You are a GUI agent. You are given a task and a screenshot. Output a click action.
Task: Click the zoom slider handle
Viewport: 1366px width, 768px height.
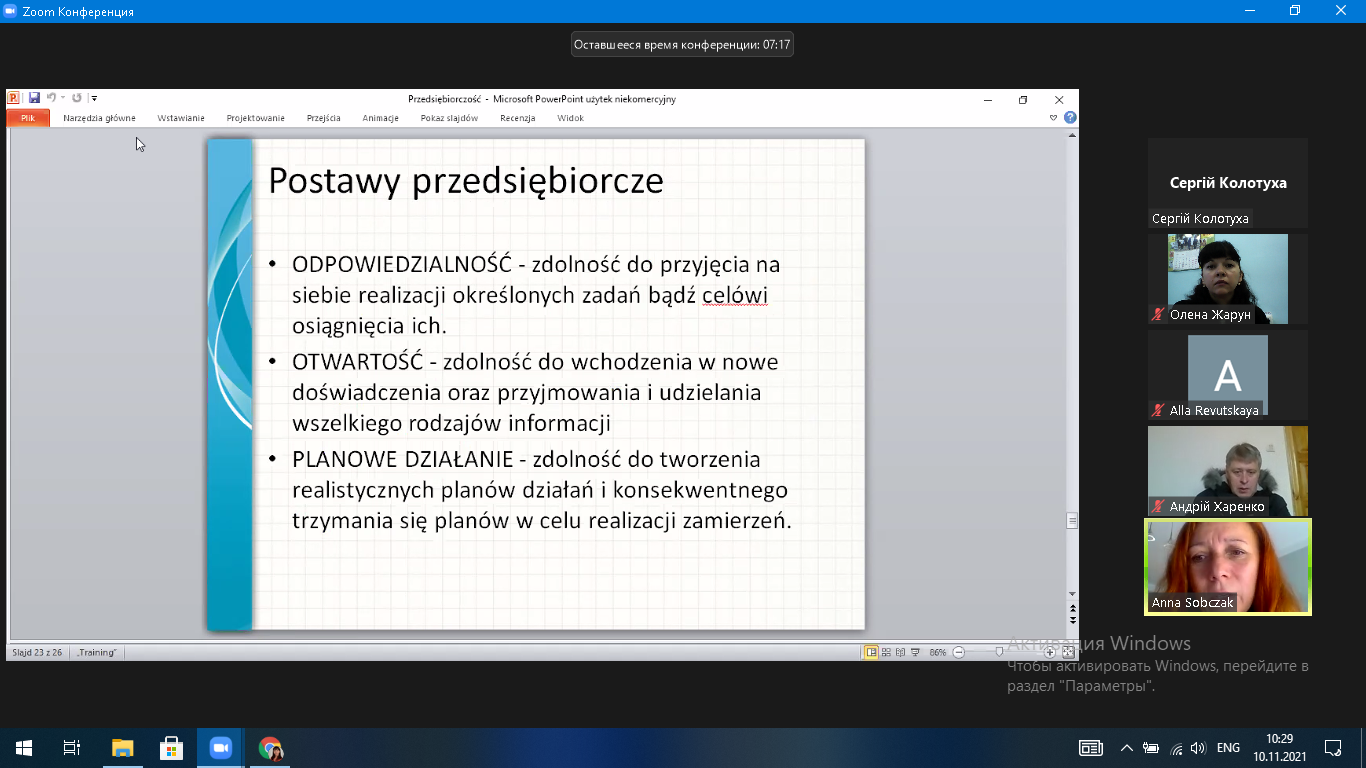(999, 652)
